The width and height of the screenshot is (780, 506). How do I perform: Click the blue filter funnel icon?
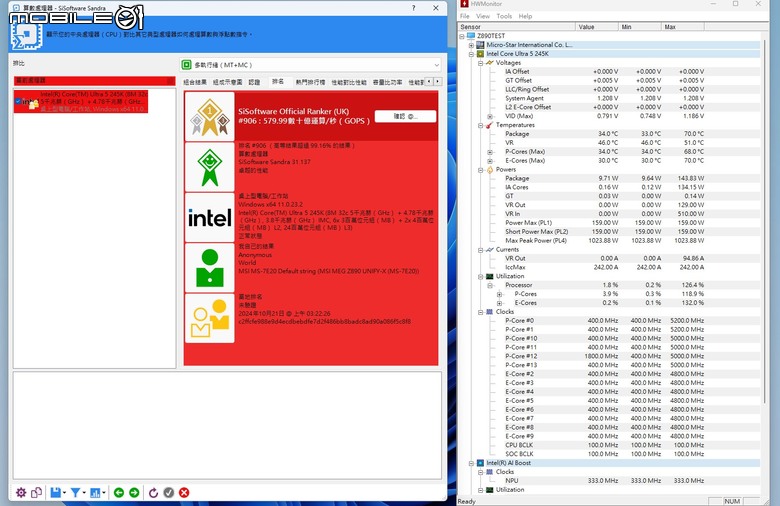click(x=75, y=493)
